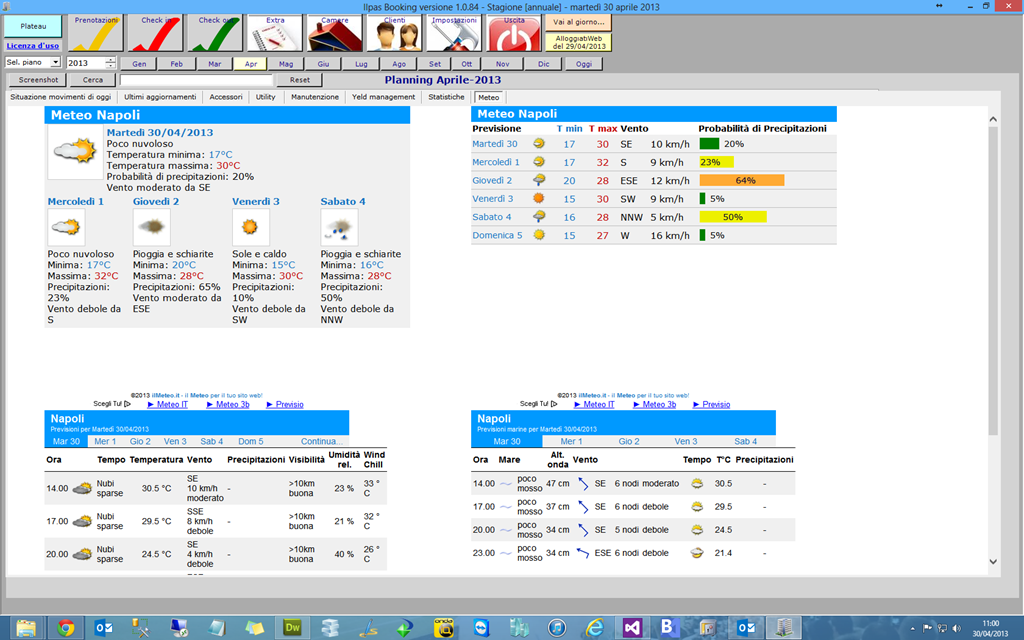This screenshot has width=1024, height=640.
Task: Switch to the Yeld management tab
Action: [x=383, y=97]
